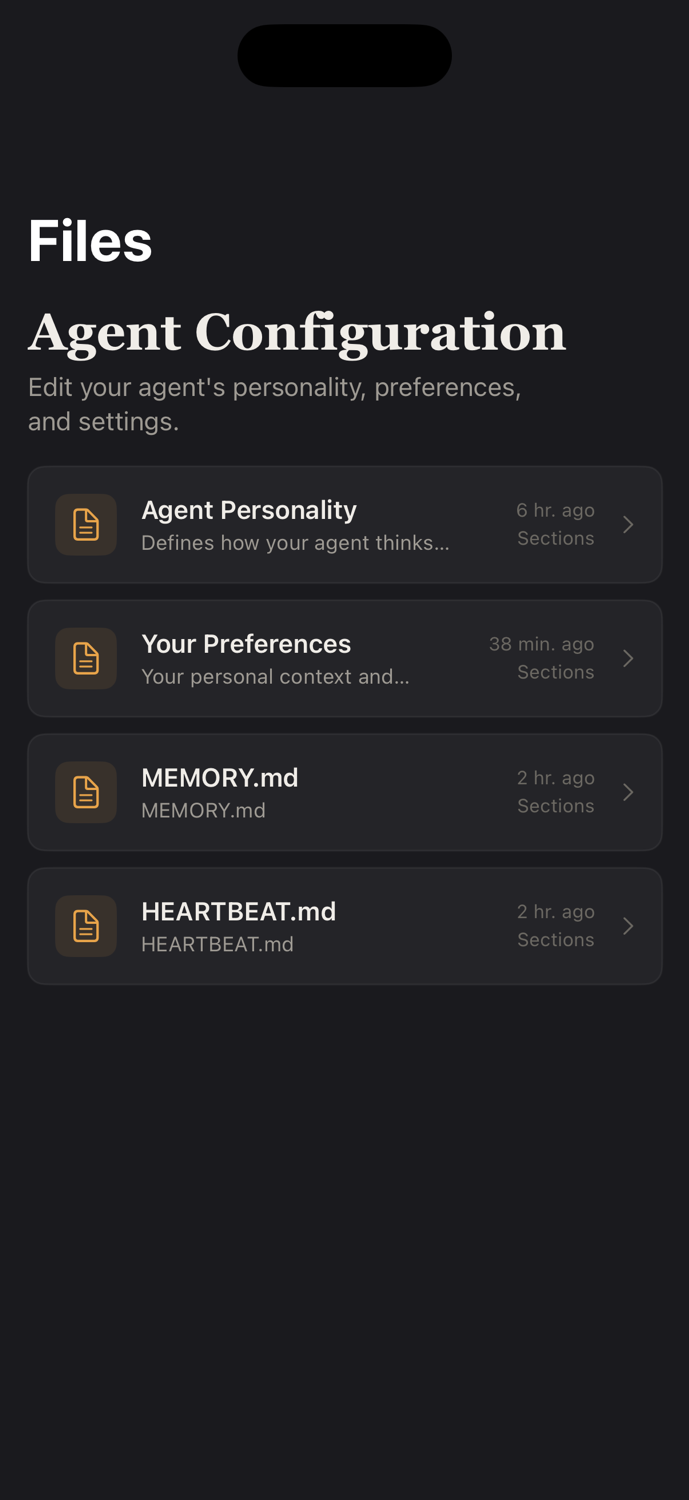Tap the orange document glyph beside Agent Personality
689x1500 pixels.
pyautogui.click(x=86, y=524)
